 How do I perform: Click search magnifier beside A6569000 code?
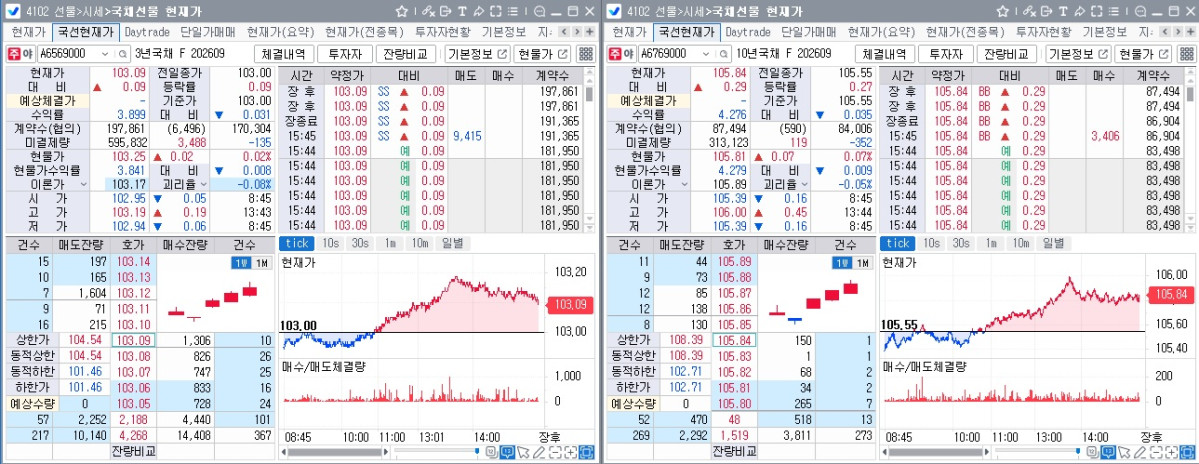(122, 54)
